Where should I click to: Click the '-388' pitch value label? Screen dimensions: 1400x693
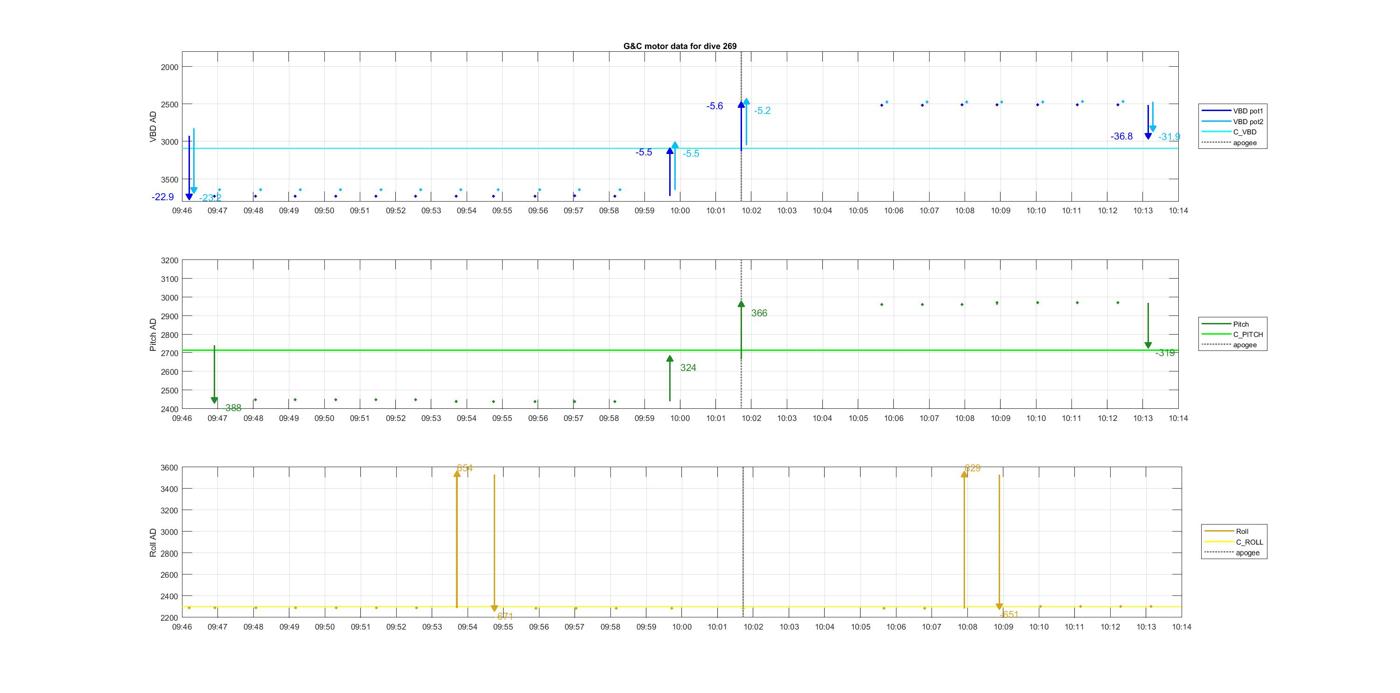(x=231, y=408)
